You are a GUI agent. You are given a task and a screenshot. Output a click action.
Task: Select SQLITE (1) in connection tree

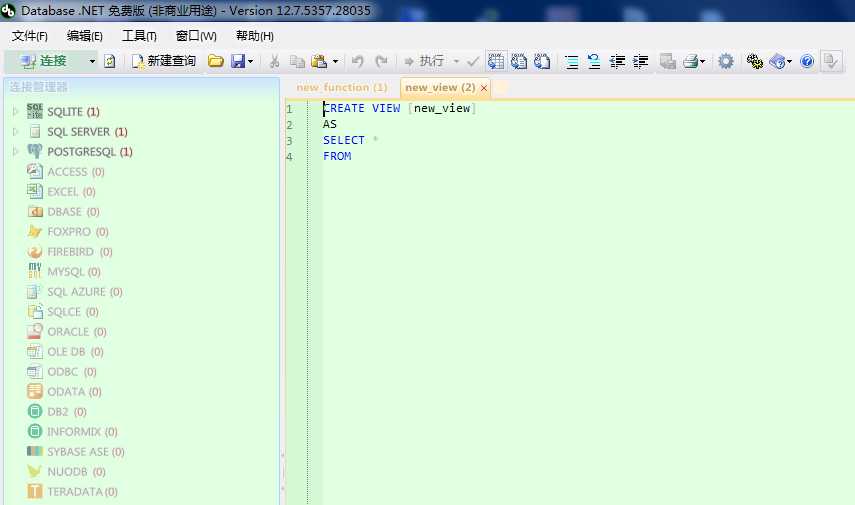click(x=73, y=112)
